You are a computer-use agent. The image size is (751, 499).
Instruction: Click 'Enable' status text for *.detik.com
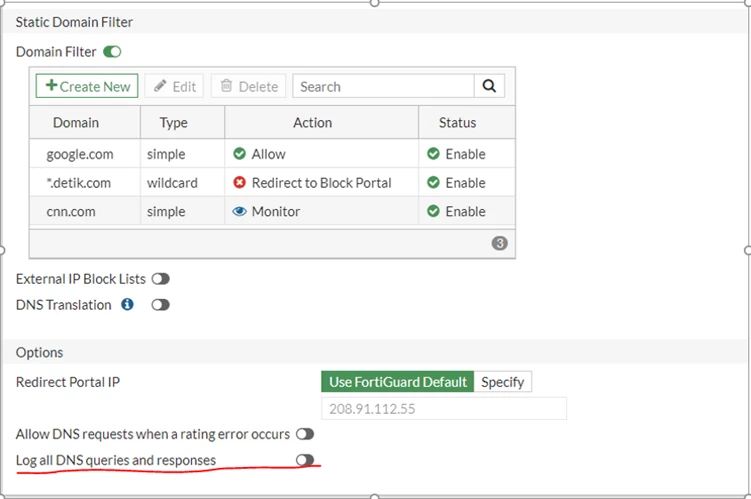pyautogui.click(x=465, y=183)
